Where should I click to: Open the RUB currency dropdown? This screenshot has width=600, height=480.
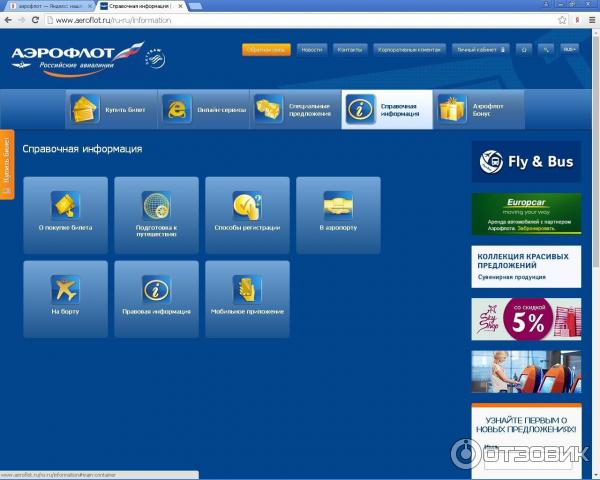tap(569, 49)
